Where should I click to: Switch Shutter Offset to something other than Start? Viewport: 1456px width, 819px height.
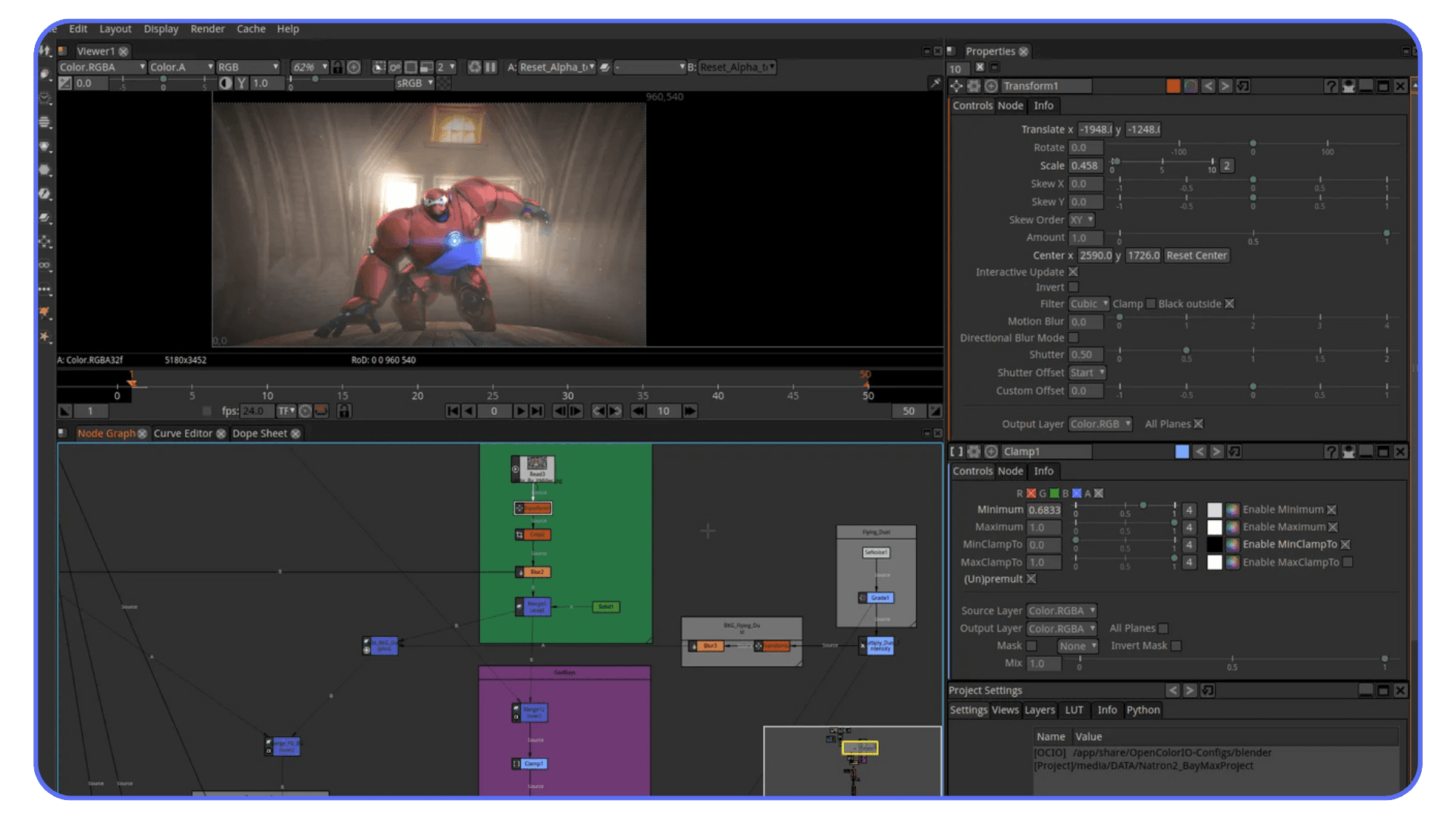pyautogui.click(x=1087, y=372)
